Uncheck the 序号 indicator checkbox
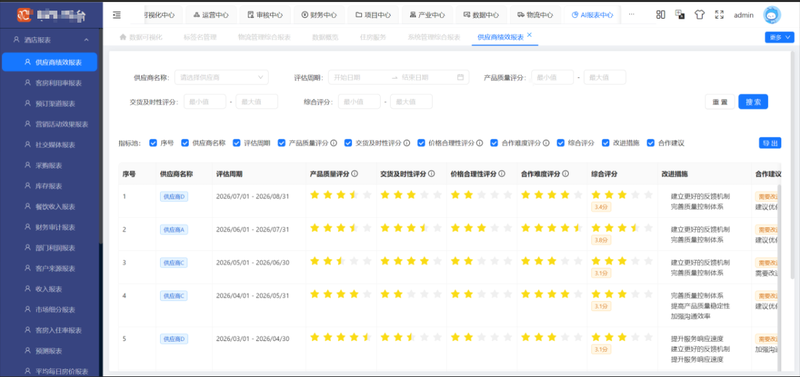Viewport: 800px width, 377px height. 153,143
